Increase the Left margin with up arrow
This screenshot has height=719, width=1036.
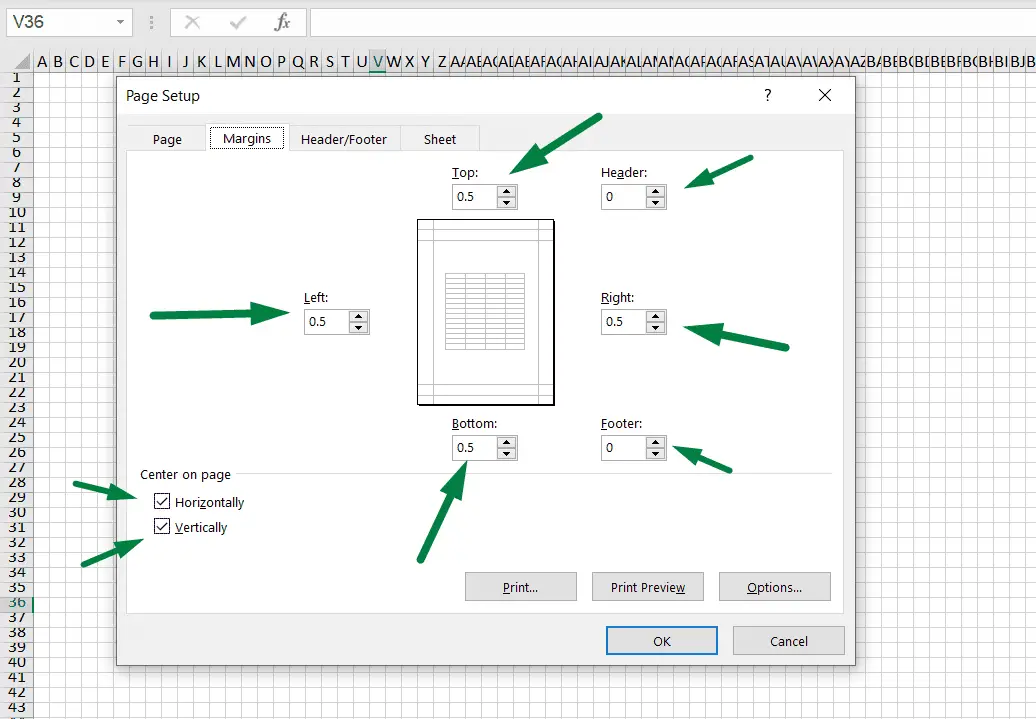coord(359,317)
